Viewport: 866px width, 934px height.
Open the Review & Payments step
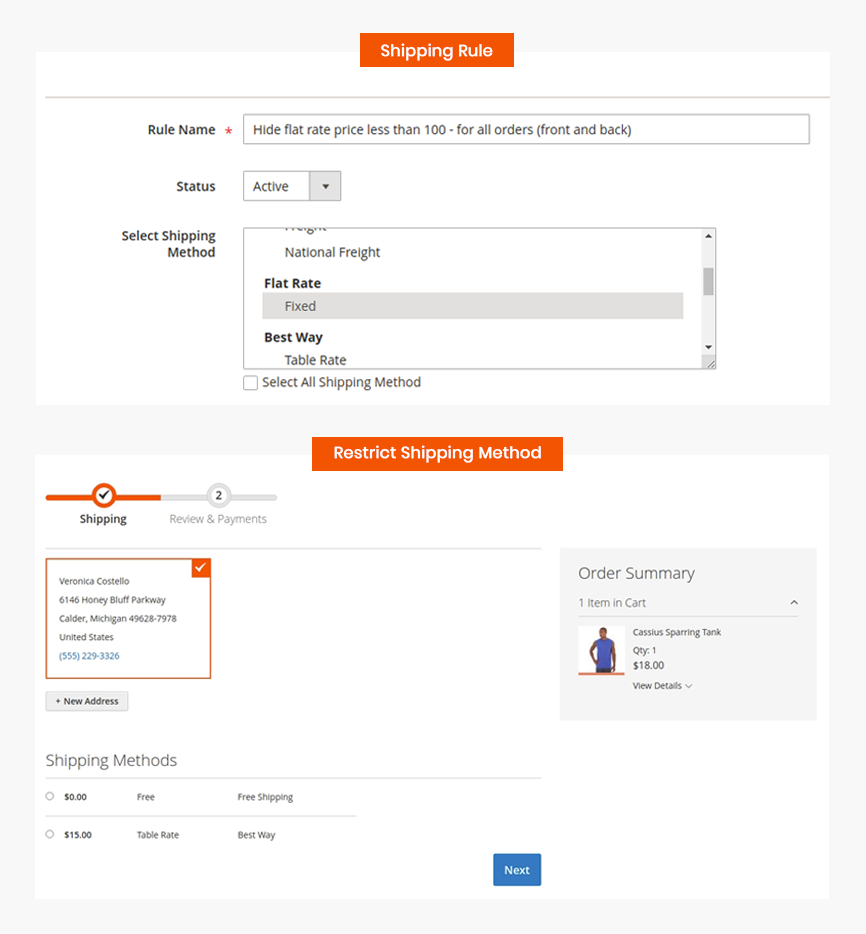218,519
